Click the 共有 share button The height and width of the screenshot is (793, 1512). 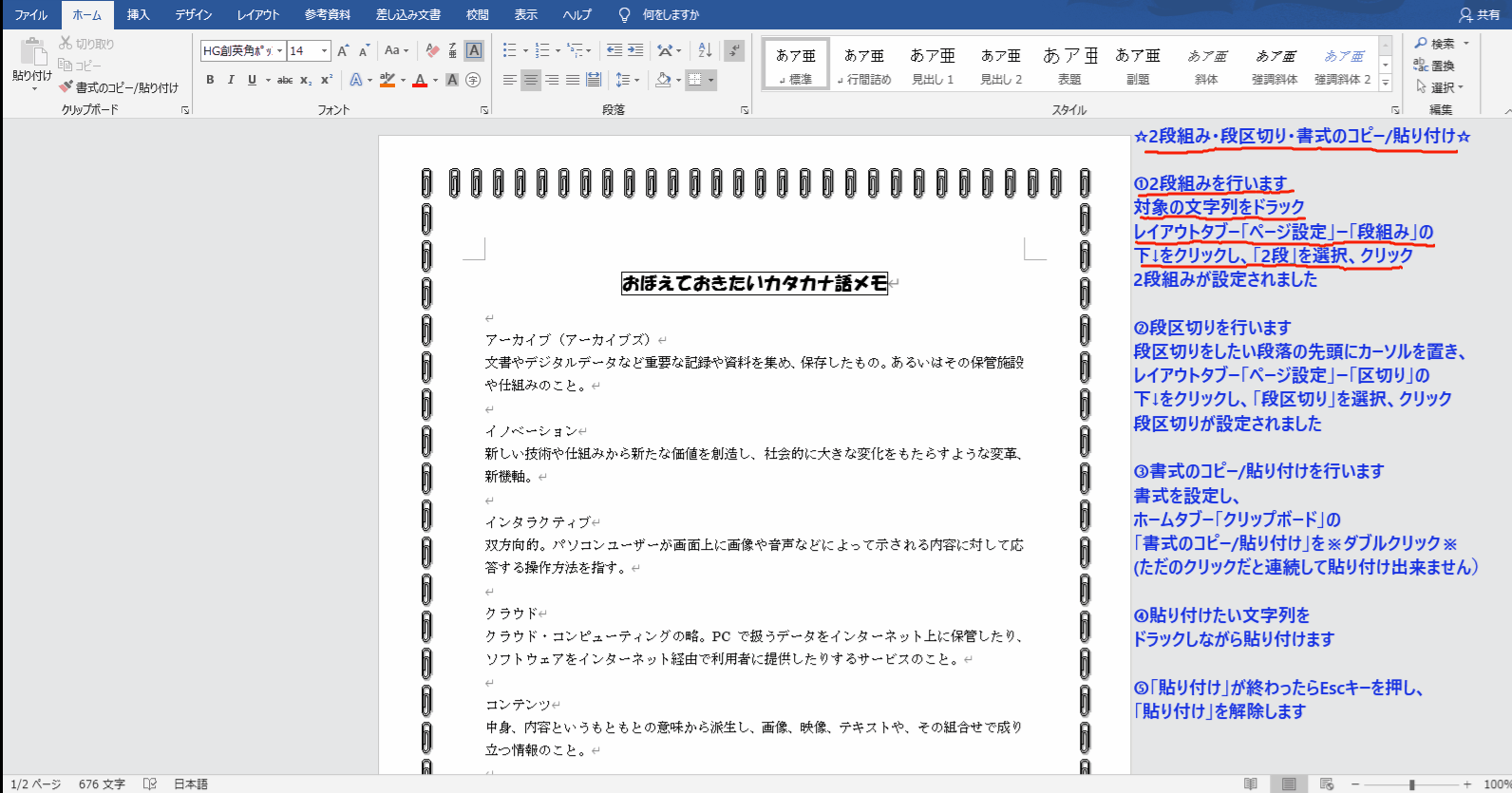(1479, 14)
